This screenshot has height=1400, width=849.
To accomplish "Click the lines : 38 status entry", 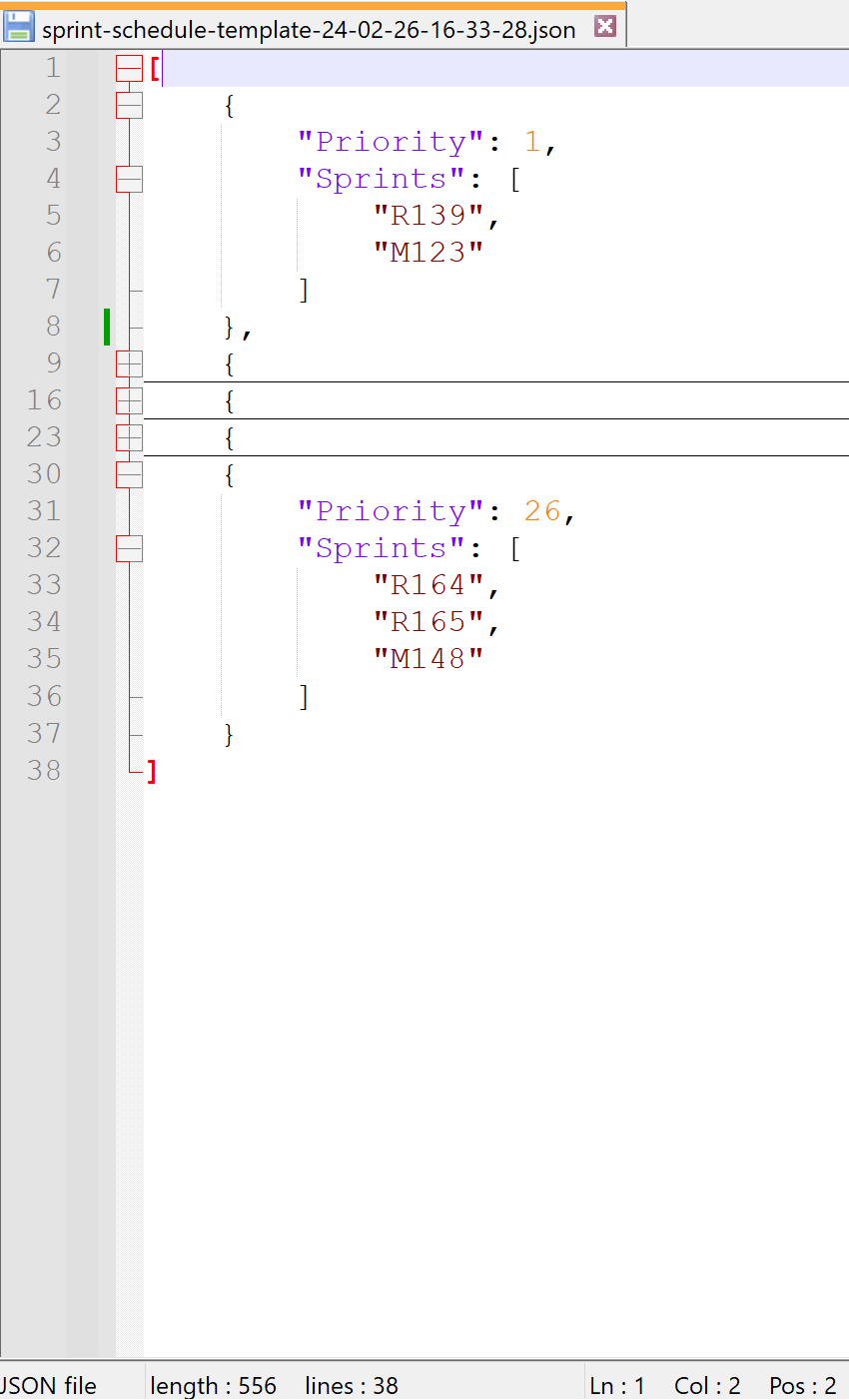I will coord(352,1385).
